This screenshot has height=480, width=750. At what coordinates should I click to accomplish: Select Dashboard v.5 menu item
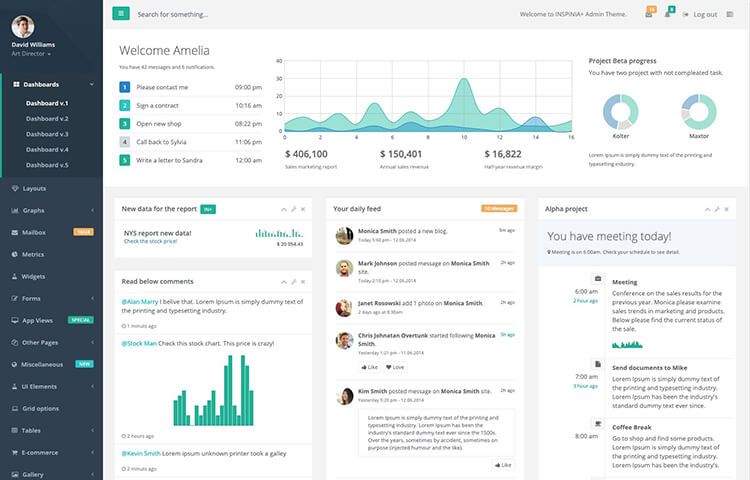point(47,165)
